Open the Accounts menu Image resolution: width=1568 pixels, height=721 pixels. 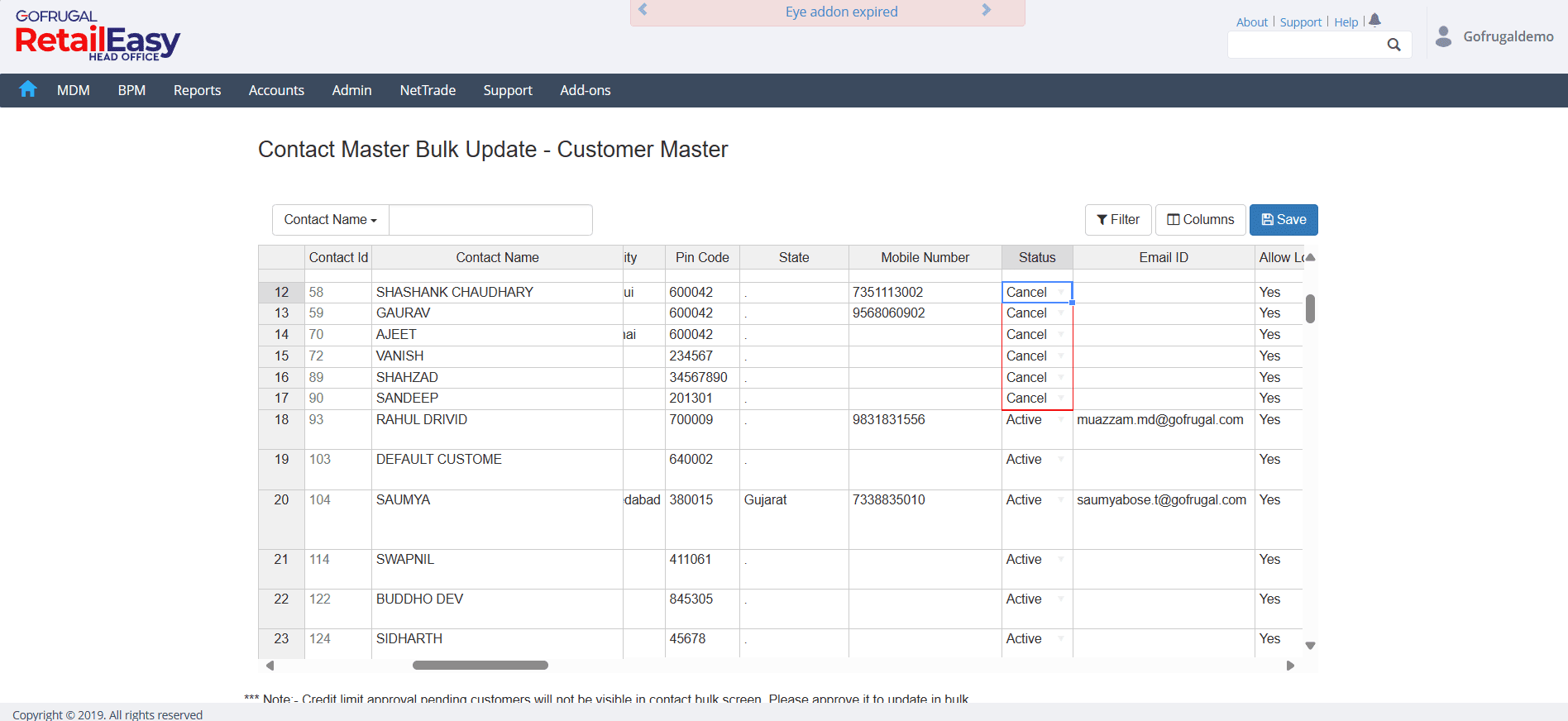276,90
